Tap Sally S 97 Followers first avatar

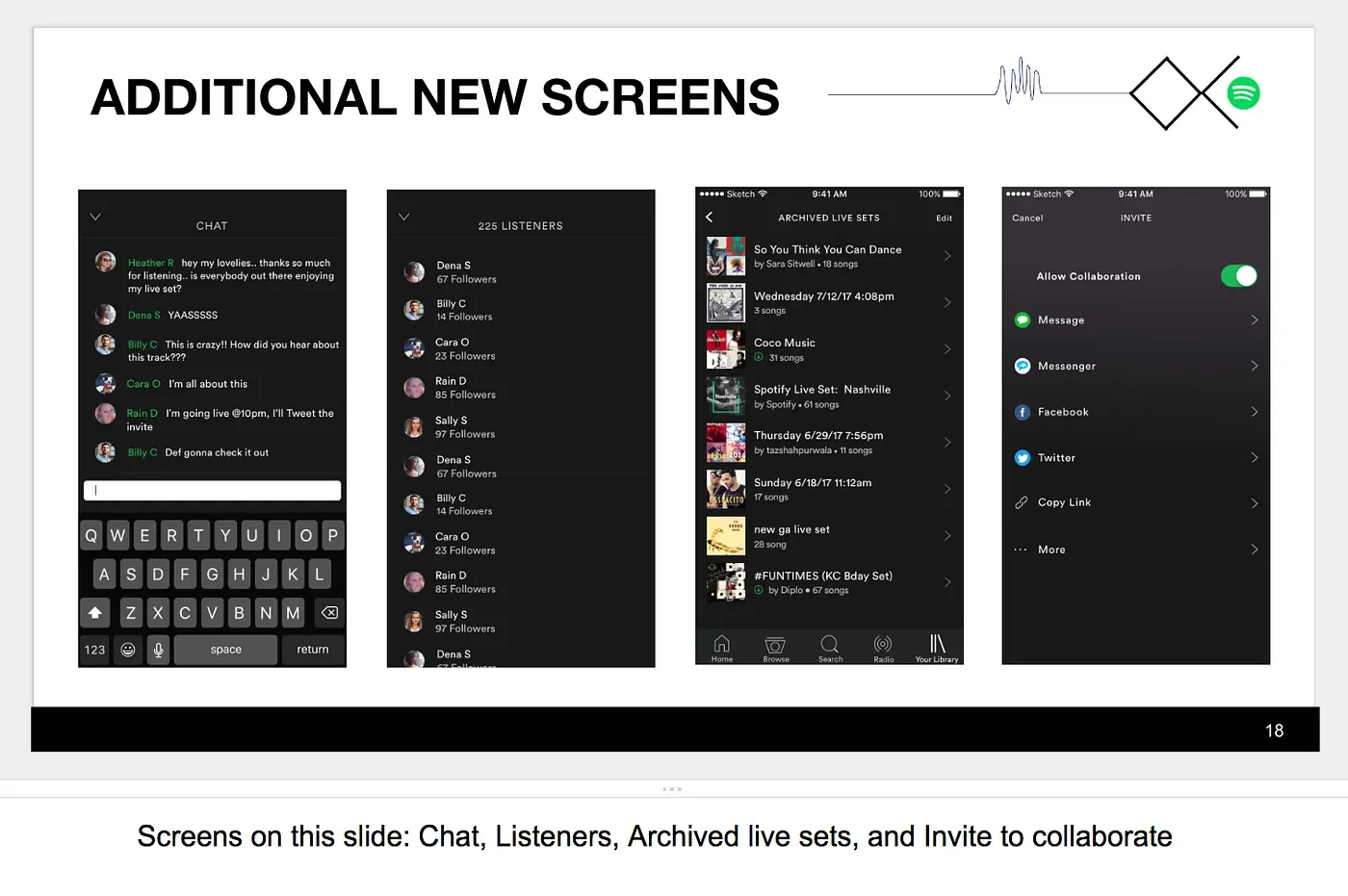click(414, 427)
